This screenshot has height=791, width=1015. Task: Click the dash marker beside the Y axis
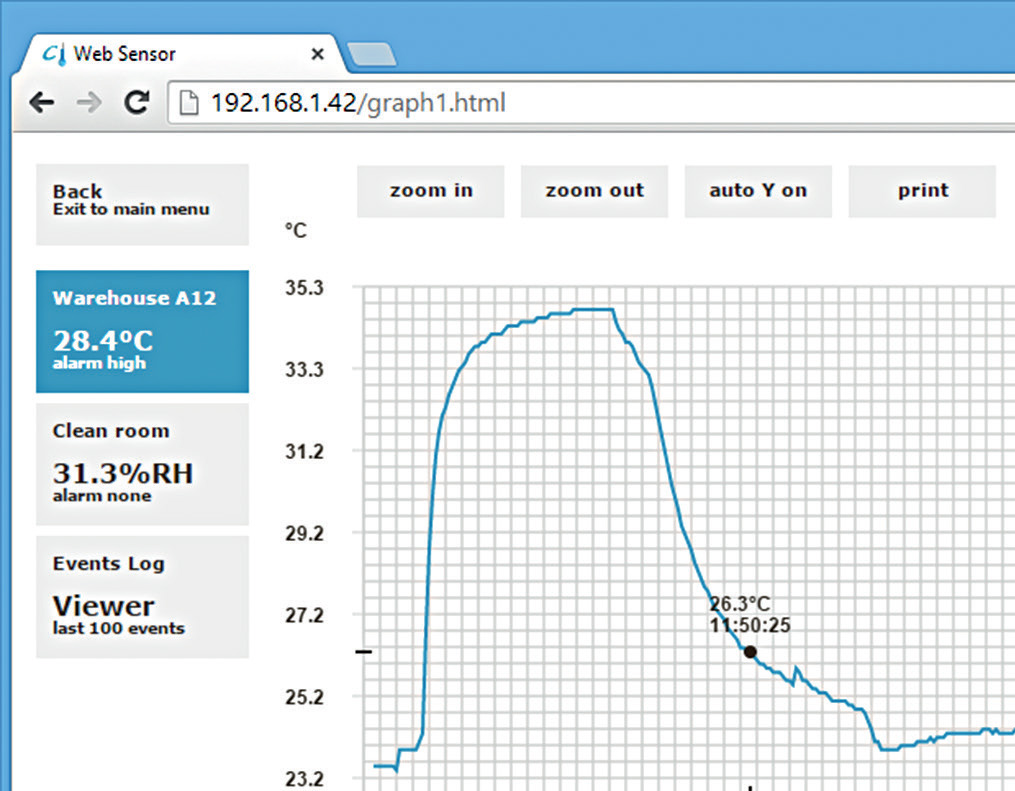pos(364,652)
